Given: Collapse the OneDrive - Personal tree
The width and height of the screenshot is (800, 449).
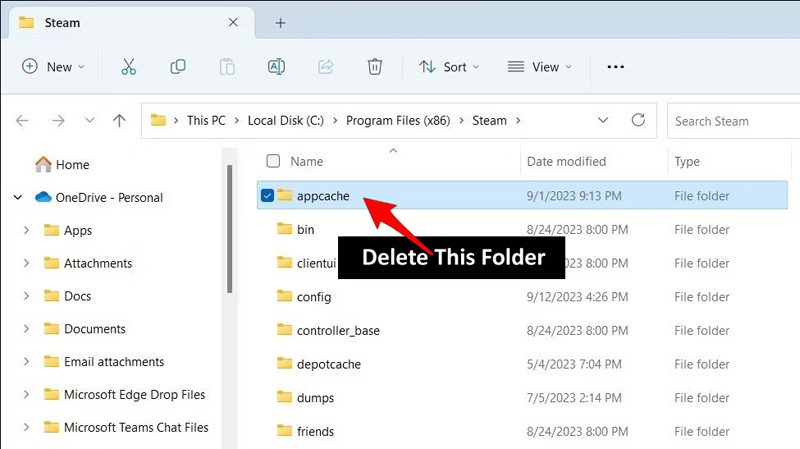Looking at the screenshot, I should (18, 197).
